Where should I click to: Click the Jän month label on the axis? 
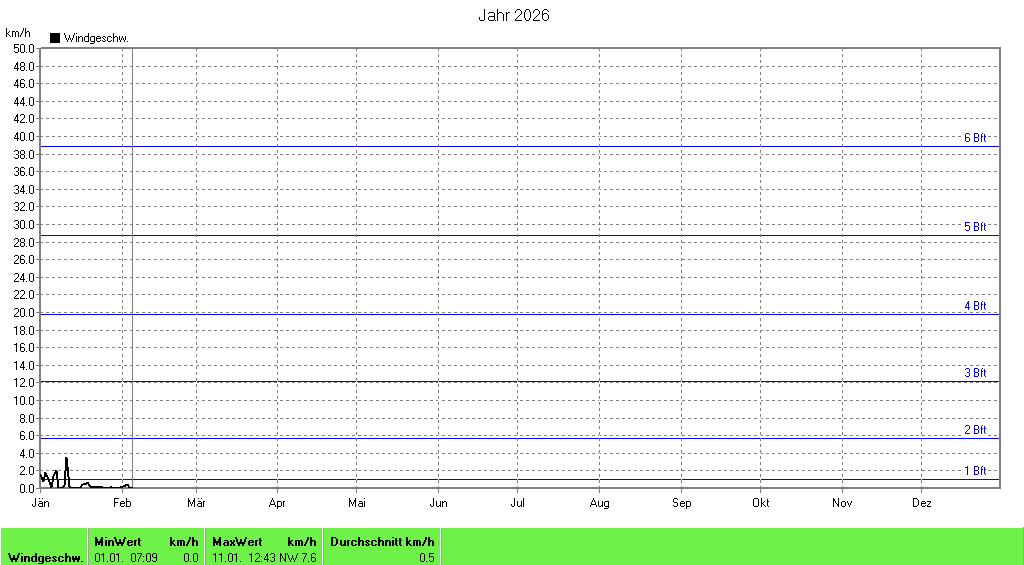tap(41, 503)
